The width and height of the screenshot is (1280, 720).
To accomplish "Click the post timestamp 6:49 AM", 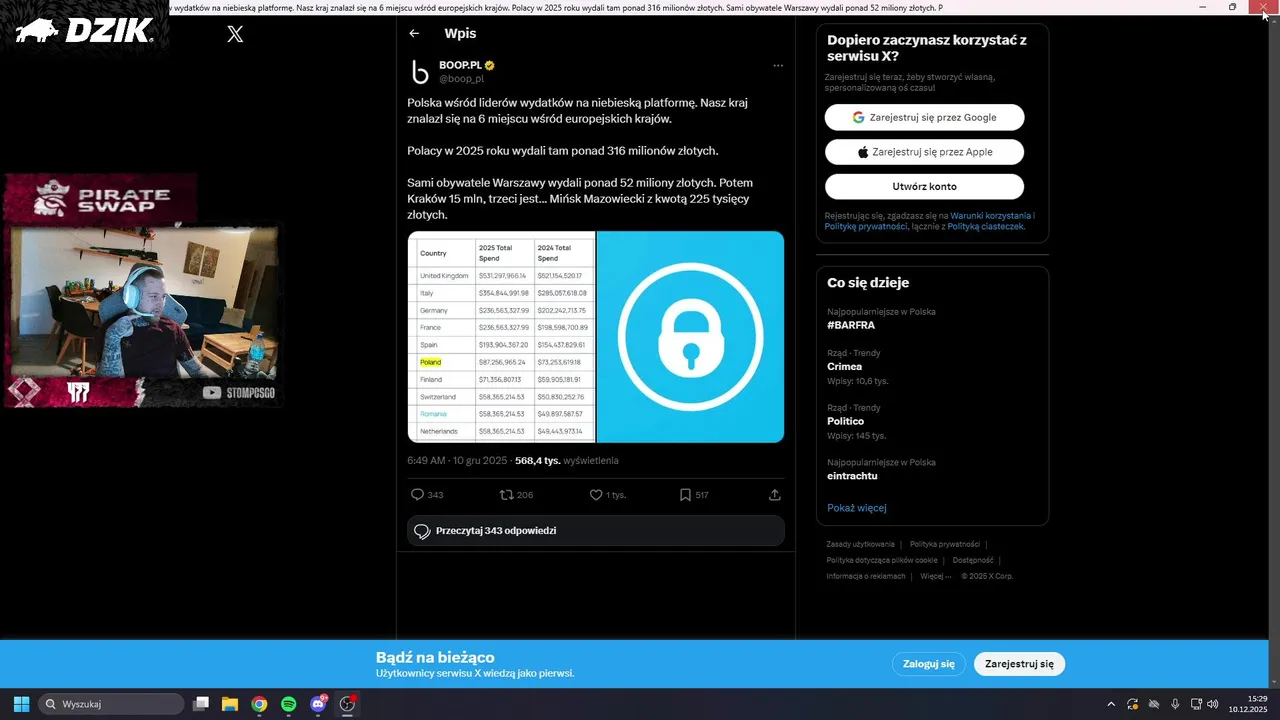I will [457, 461].
